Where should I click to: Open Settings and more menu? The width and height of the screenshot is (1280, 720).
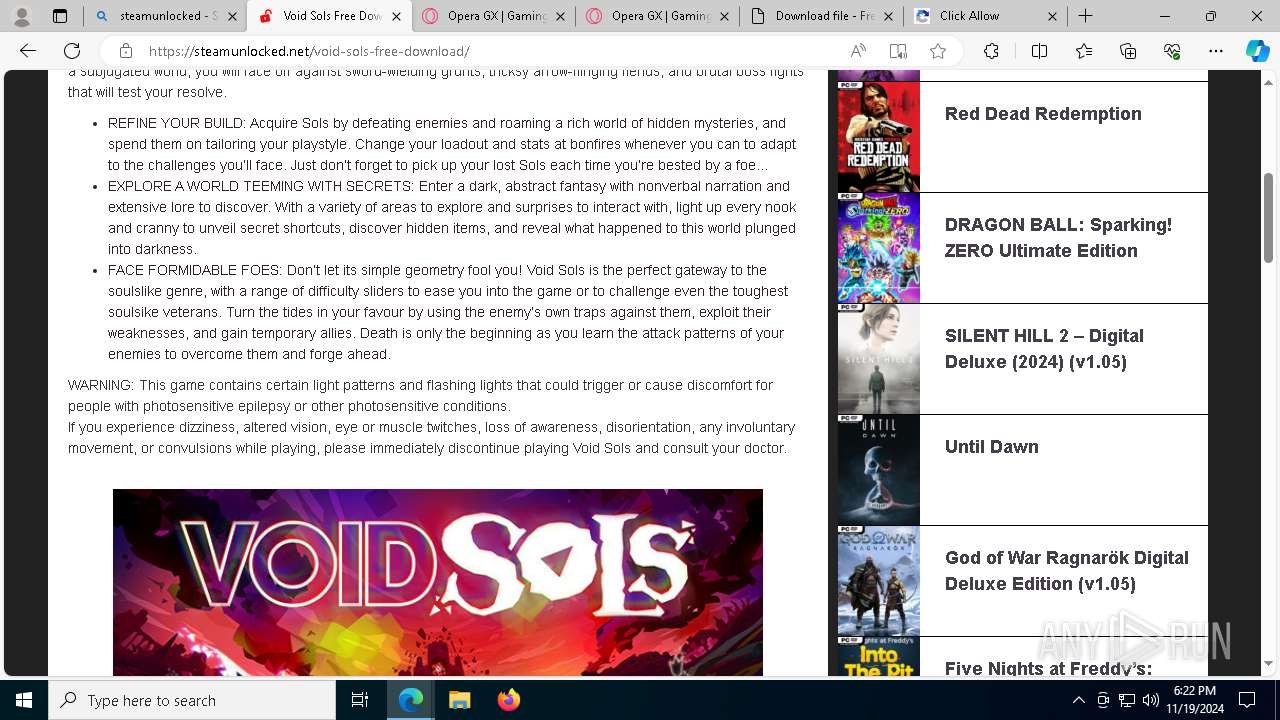1216,51
